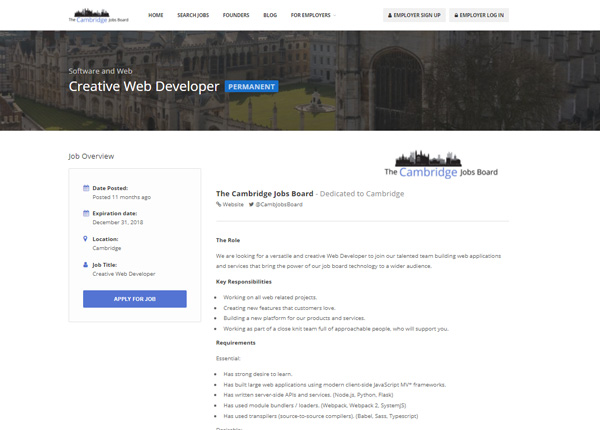This screenshot has width=600, height=430.
Task: Click 'Has strong desire to learn' bullet
Action: coord(258,374)
